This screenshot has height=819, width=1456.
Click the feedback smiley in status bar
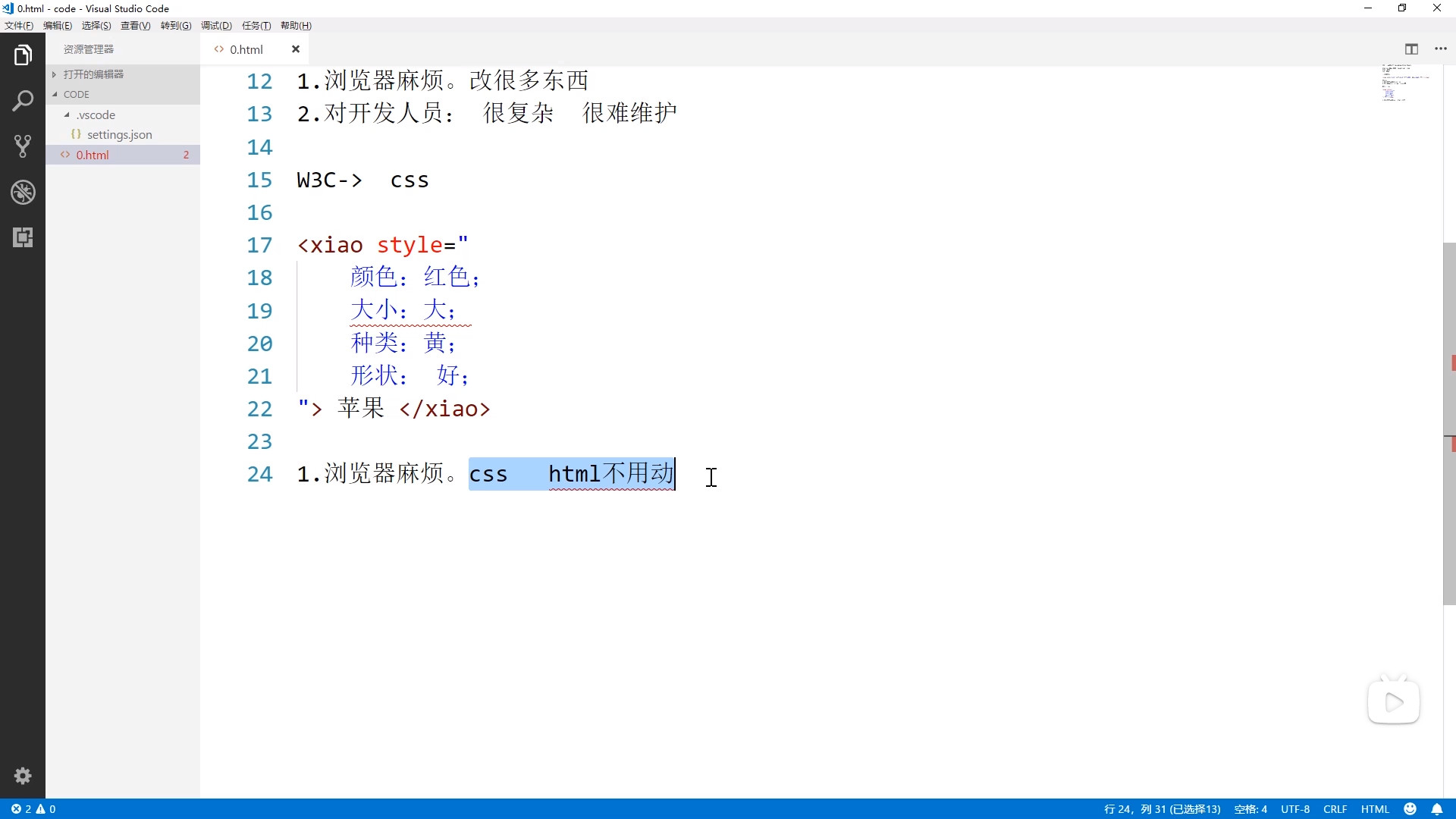(1410, 809)
